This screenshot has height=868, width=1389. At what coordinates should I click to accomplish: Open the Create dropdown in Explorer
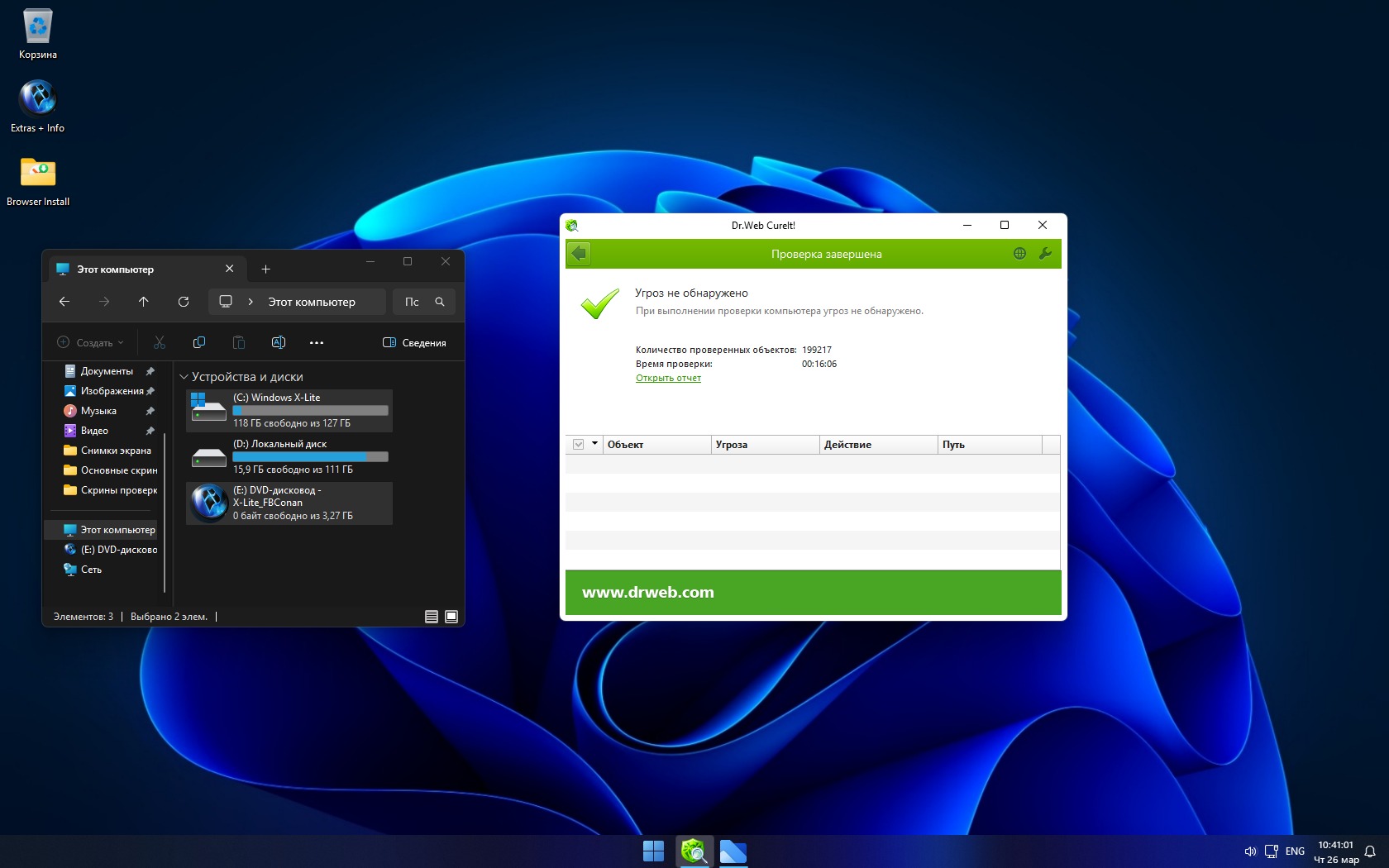(x=90, y=342)
